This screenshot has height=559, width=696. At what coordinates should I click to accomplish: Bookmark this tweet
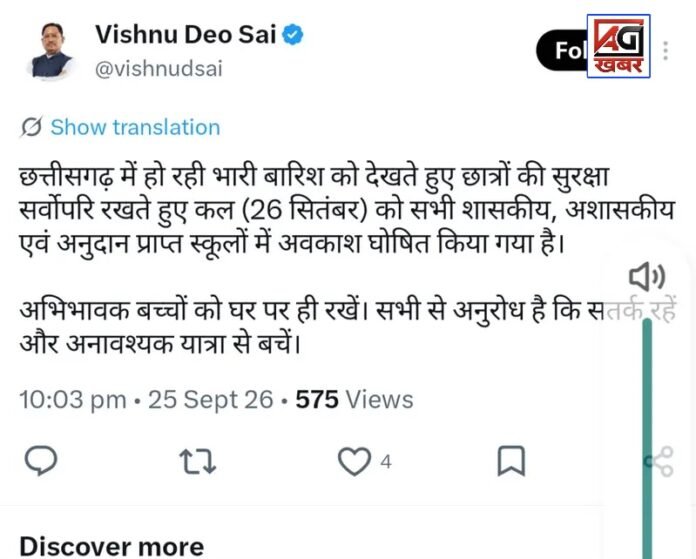pos(511,461)
